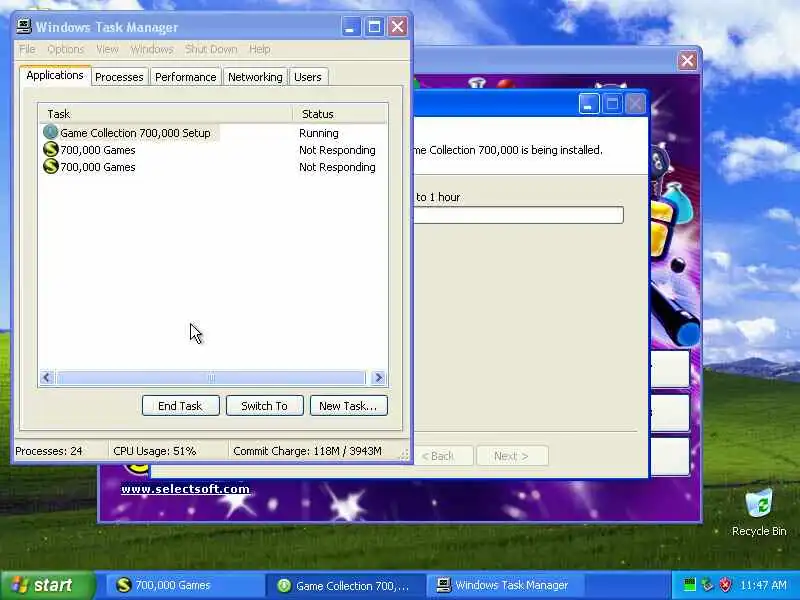Click the CPU Usage: 51% status entry
This screenshot has height=600, width=800.
pos(155,451)
